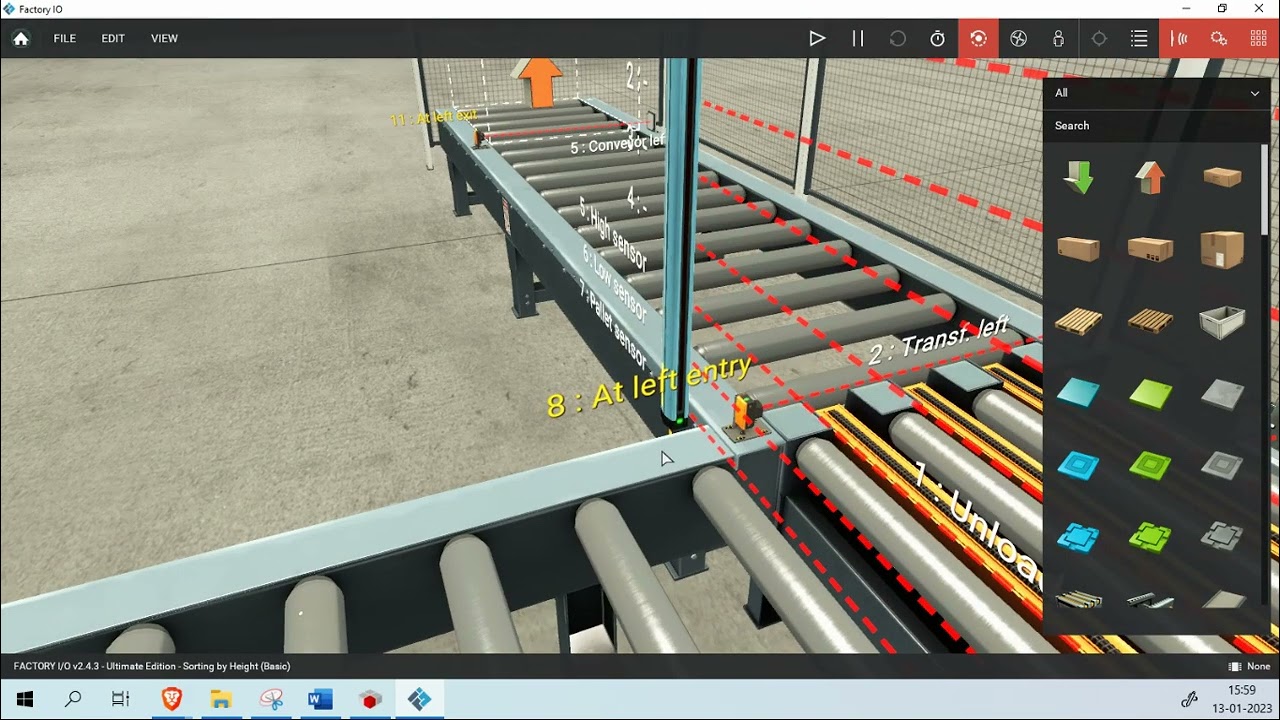Select the grey metal raw material tile
The height and width of the screenshot is (720, 1280).
pos(1222,393)
